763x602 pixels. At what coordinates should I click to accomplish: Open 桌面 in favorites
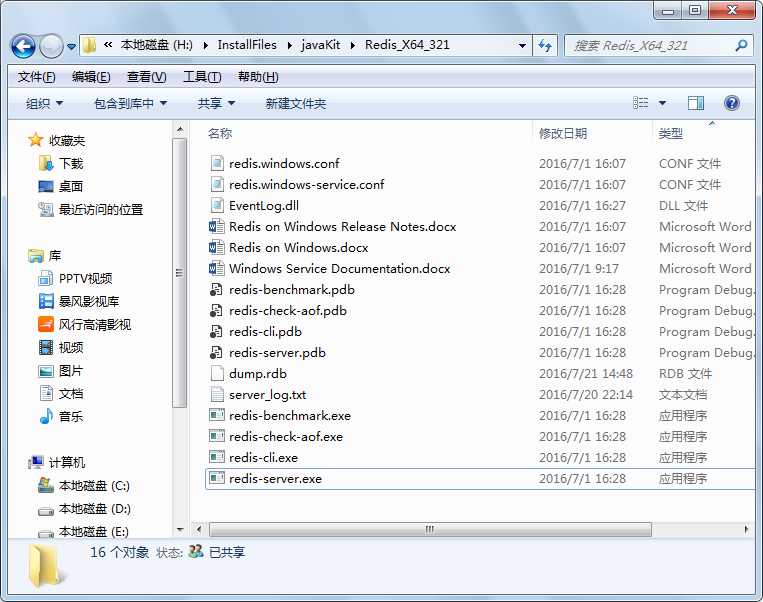pyautogui.click(x=61, y=186)
